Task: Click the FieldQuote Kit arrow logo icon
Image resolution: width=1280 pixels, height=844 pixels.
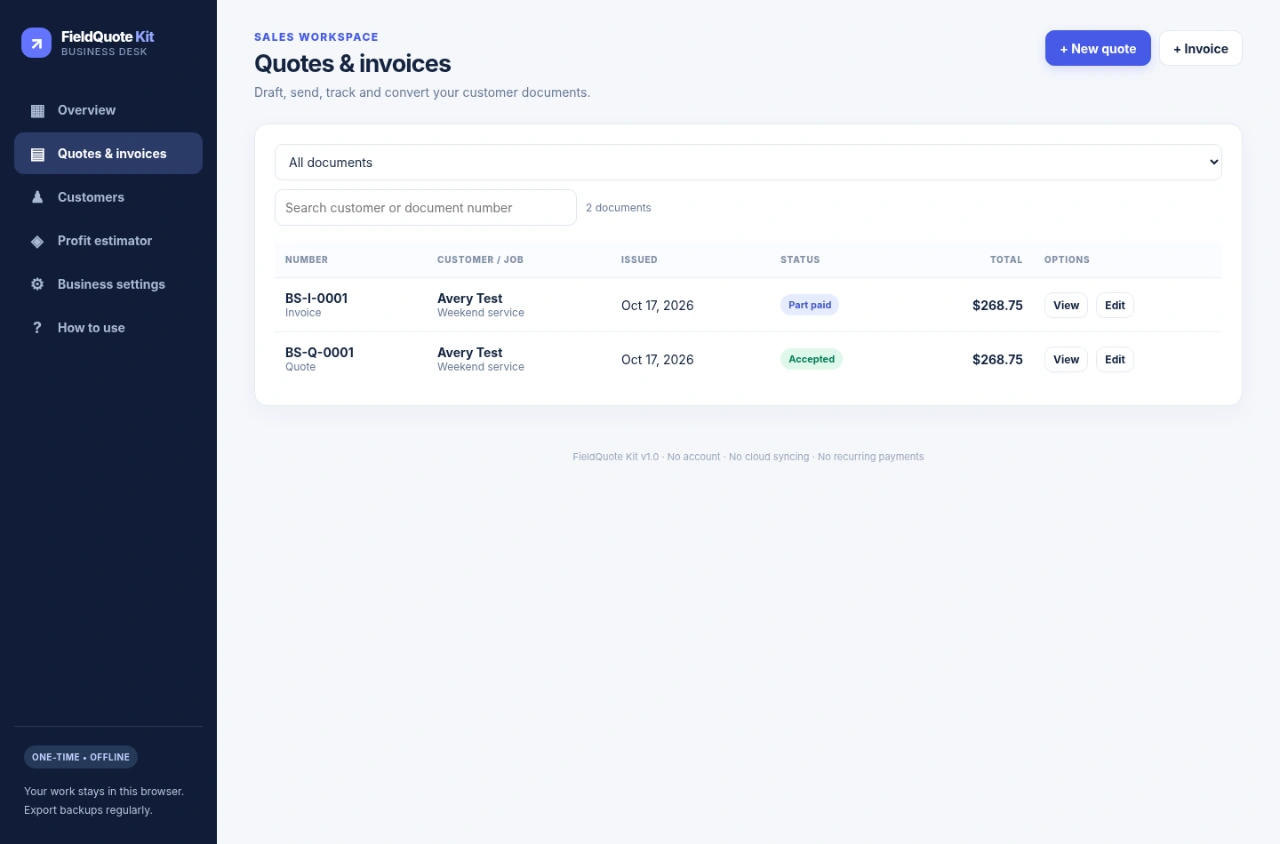Action: coord(36,43)
